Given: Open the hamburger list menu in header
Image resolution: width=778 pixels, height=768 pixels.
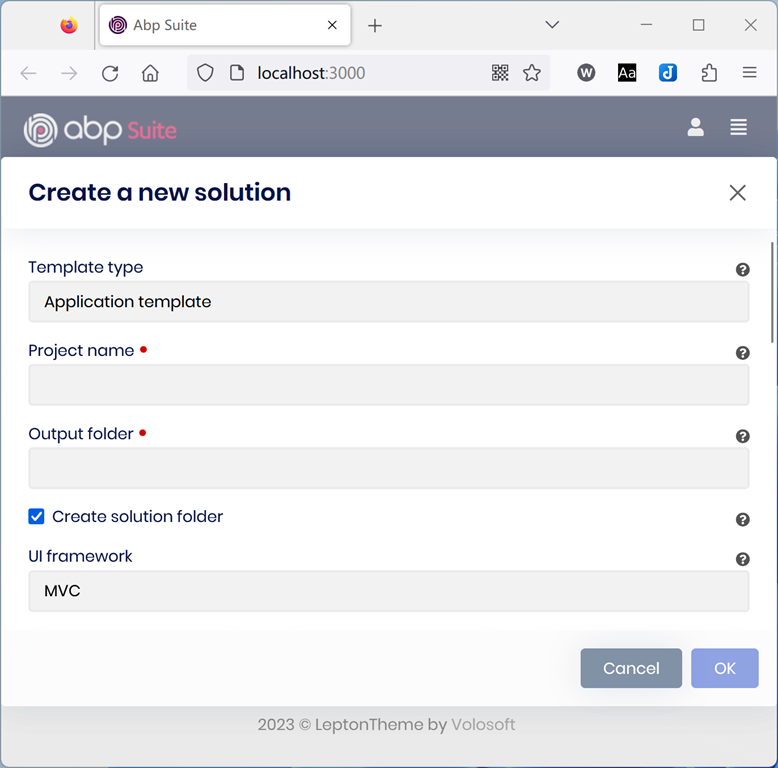Looking at the screenshot, I should point(738,127).
